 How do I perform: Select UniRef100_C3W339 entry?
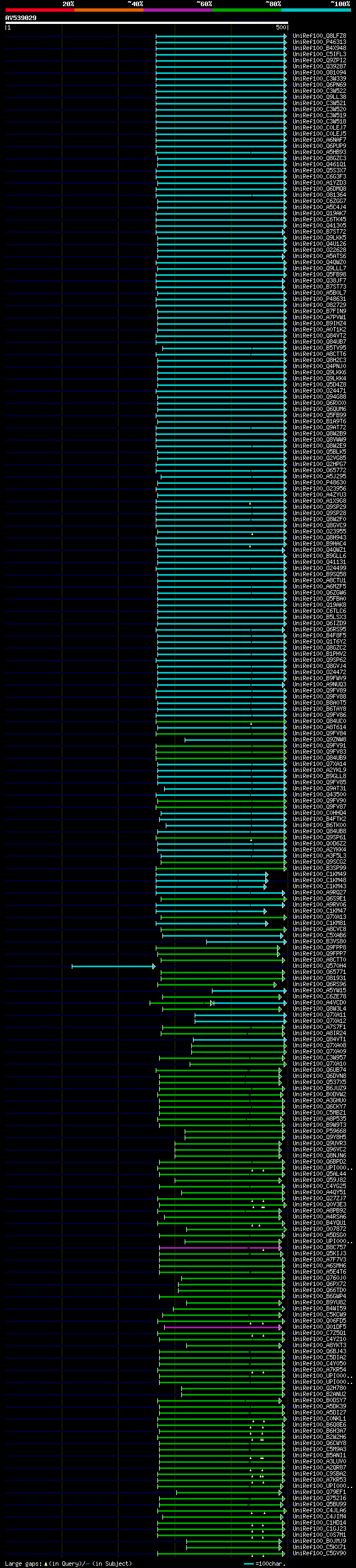pyautogui.click(x=319, y=78)
